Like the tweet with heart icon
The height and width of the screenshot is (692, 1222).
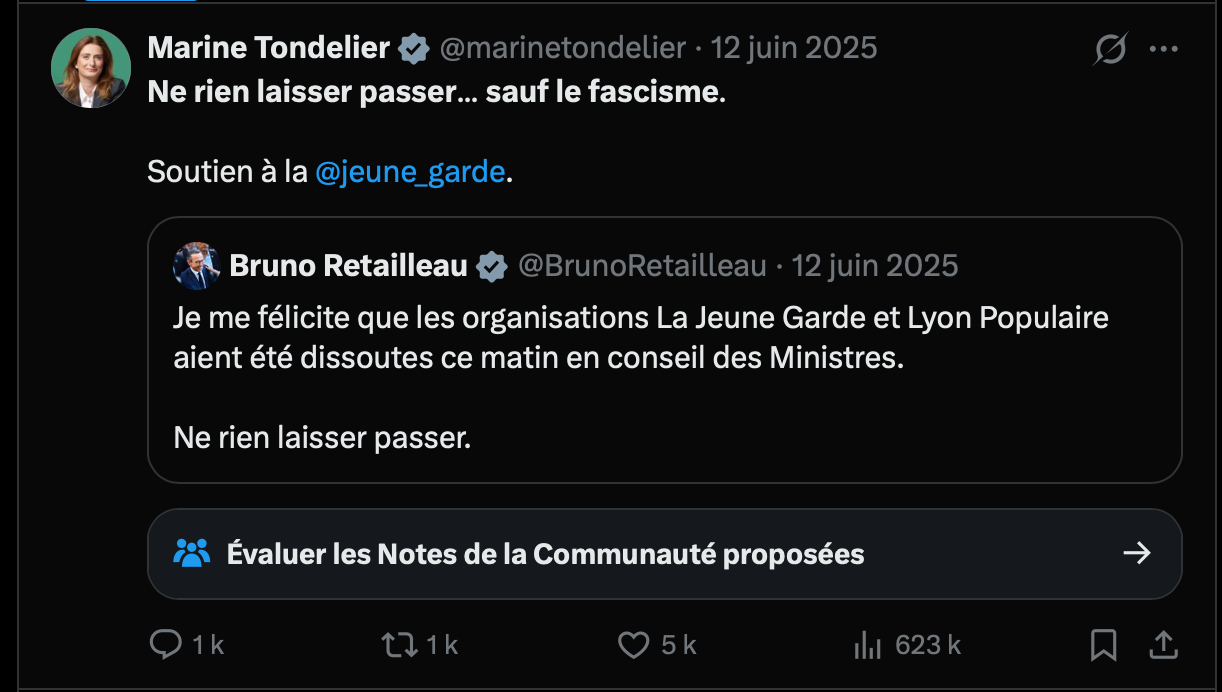pos(633,645)
